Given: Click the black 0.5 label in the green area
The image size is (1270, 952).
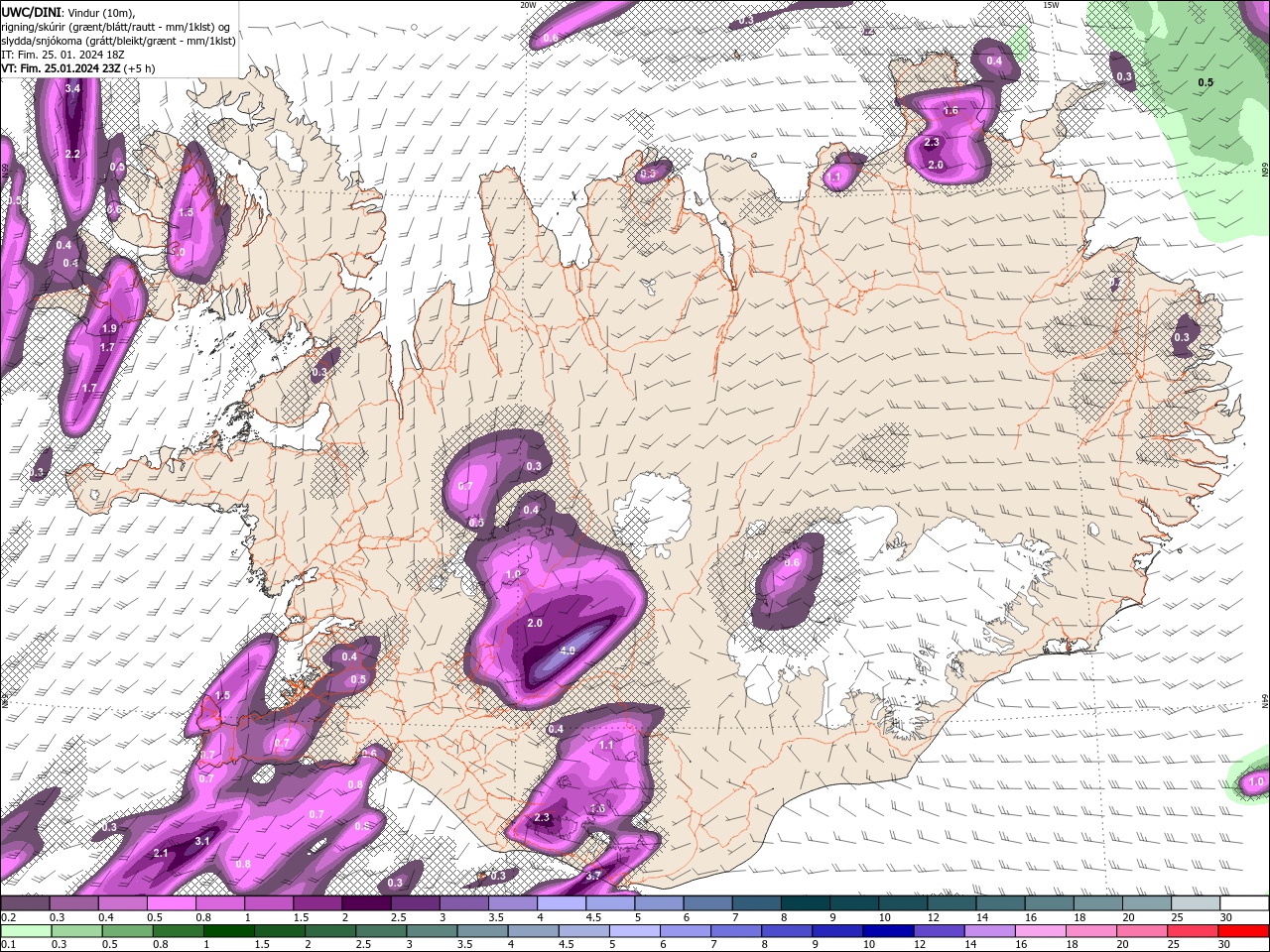Looking at the screenshot, I should point(1206,82).
